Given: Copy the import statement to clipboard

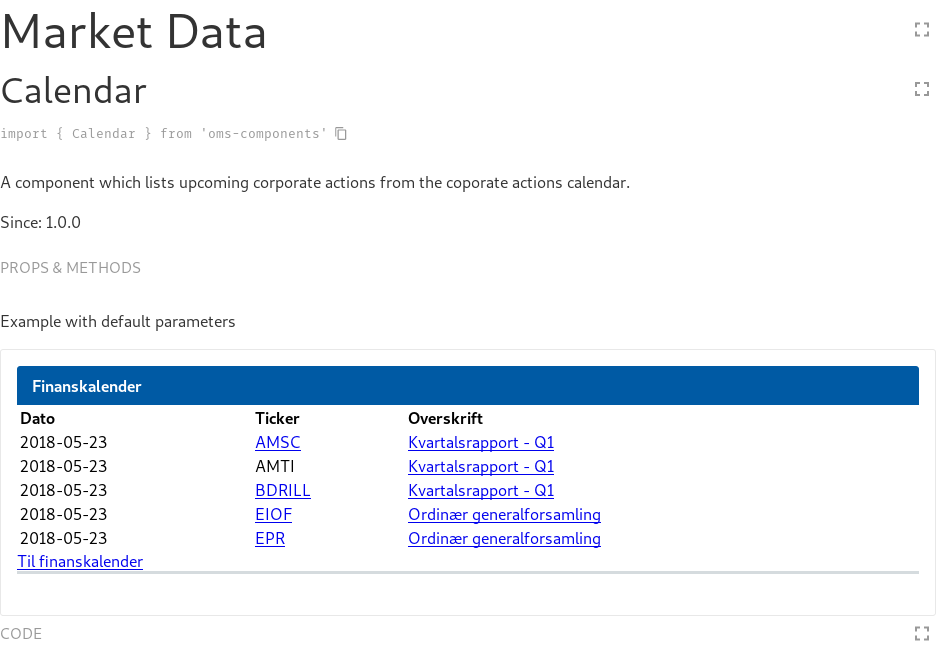Looking at the screenshot, I should [x=341, y=133].
